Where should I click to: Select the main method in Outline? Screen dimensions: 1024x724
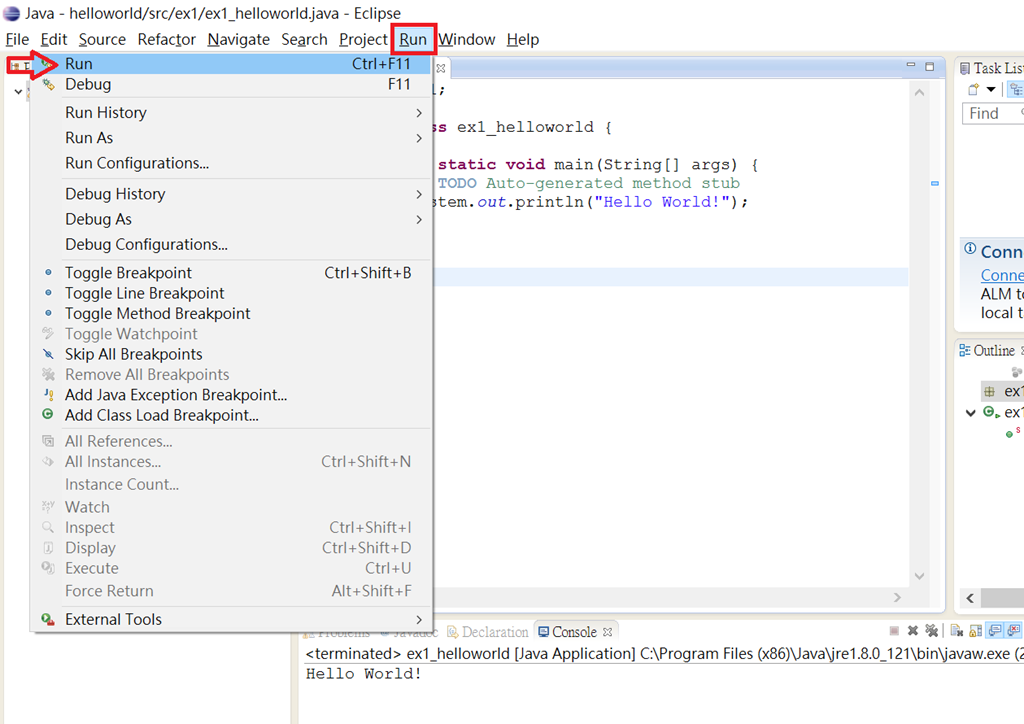click(1013, 432)
